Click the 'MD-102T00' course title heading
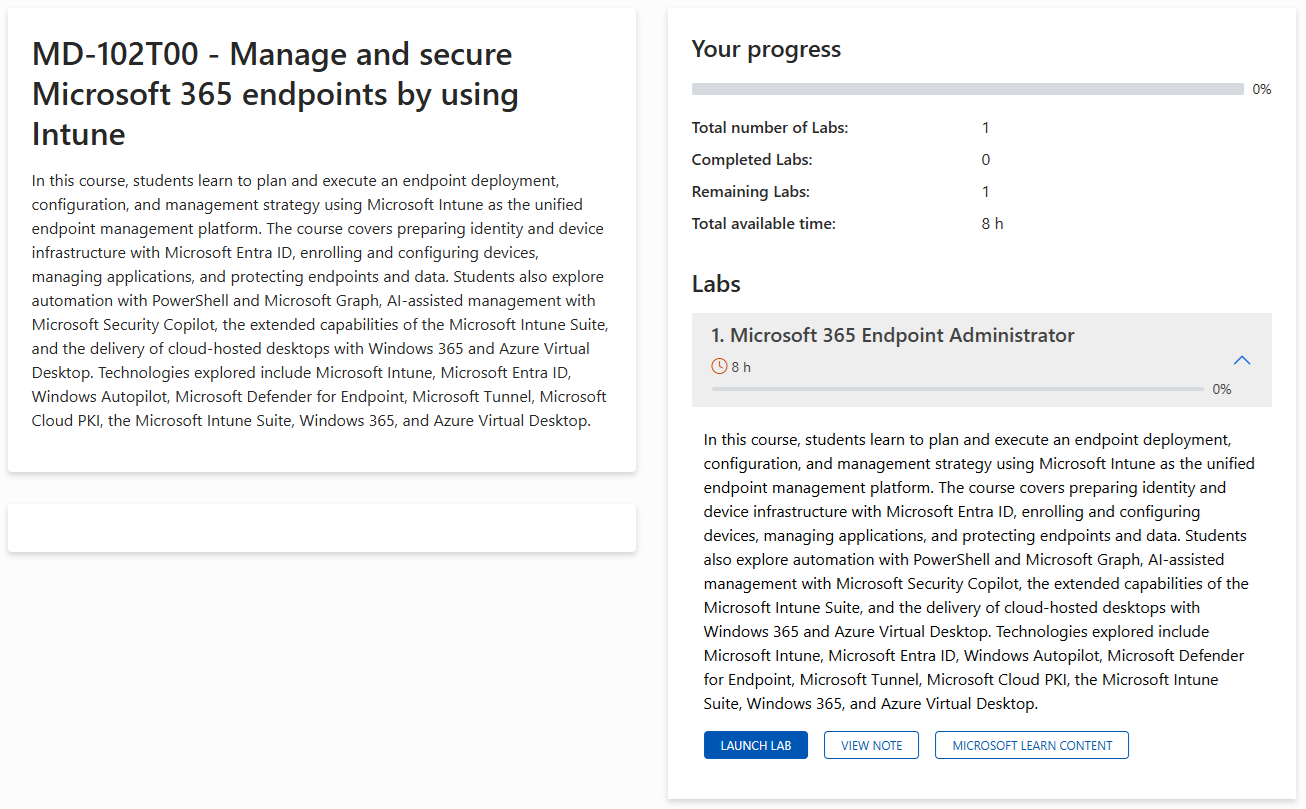 [x=276, y=94]
